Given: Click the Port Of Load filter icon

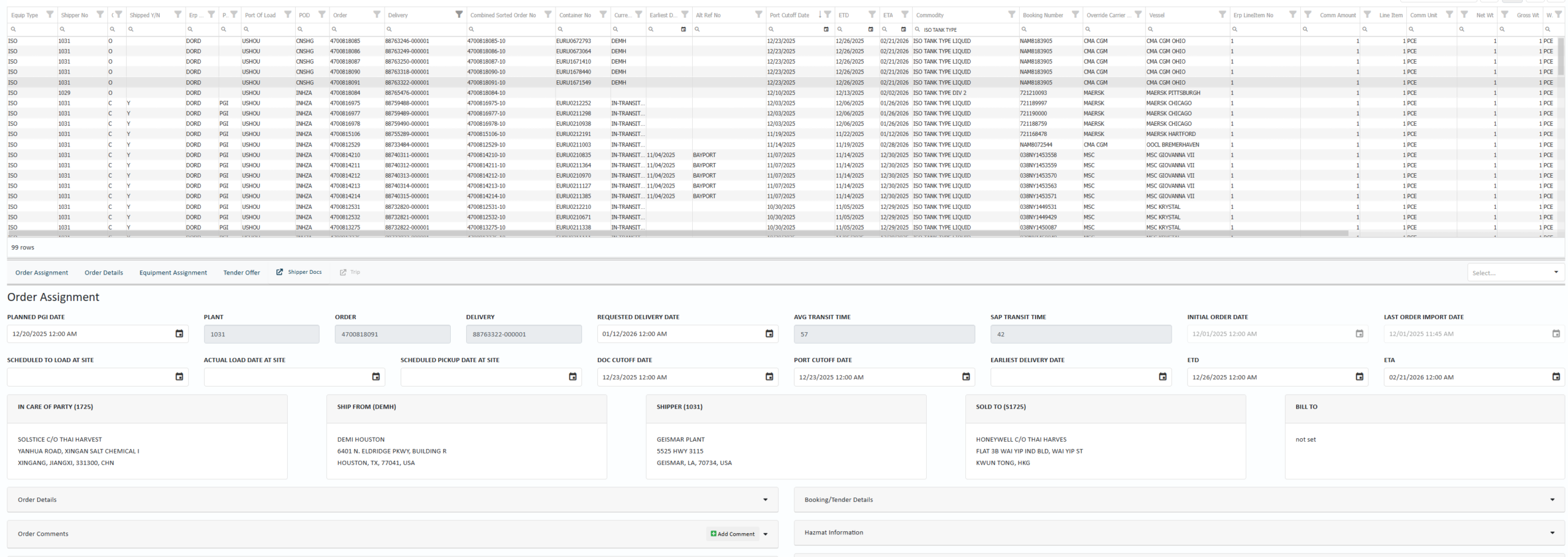Looking at the screenshot, I should [x=287, y=15].
